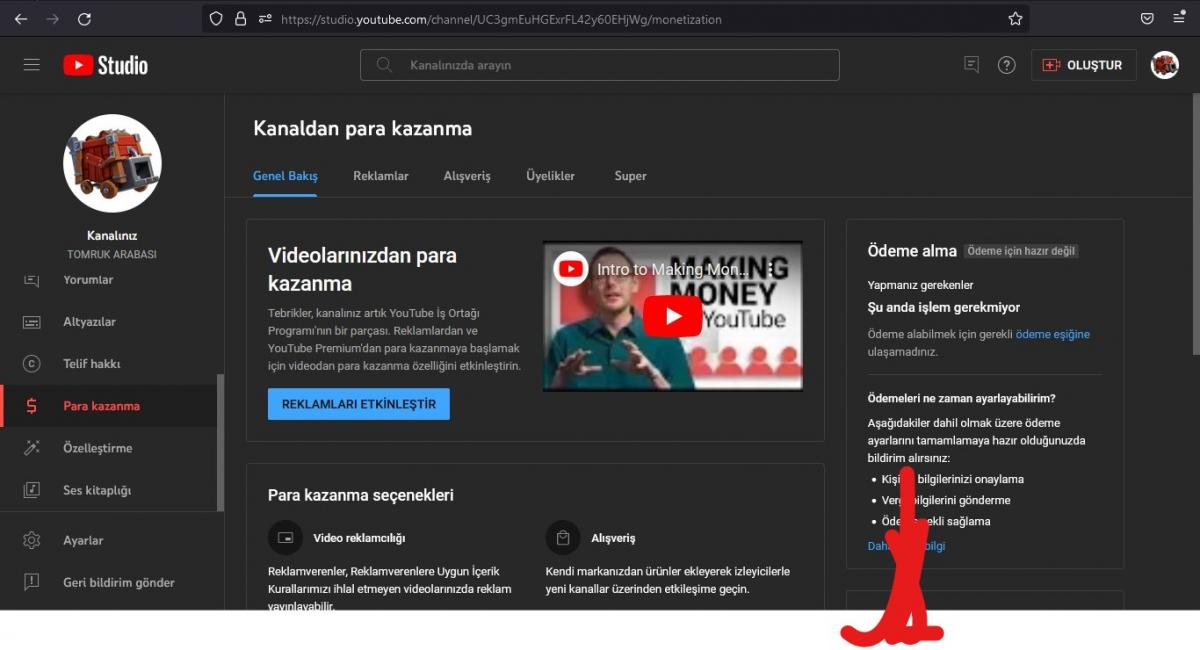Click the Para kazanma dollar sidebar icon
Viewport: 1200px width, 650px height.
(x=32, y=406)
